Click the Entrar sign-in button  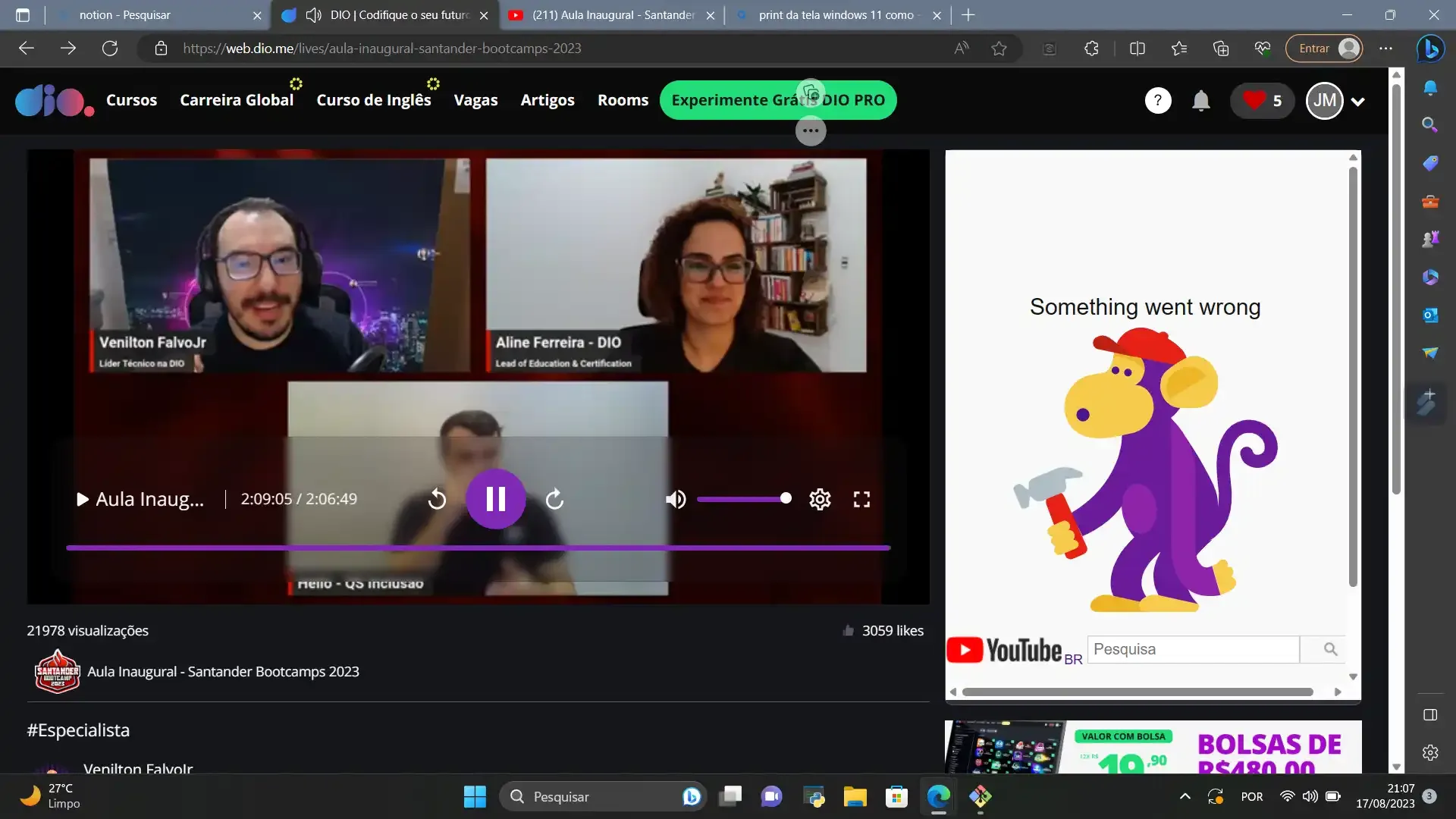1323,49
